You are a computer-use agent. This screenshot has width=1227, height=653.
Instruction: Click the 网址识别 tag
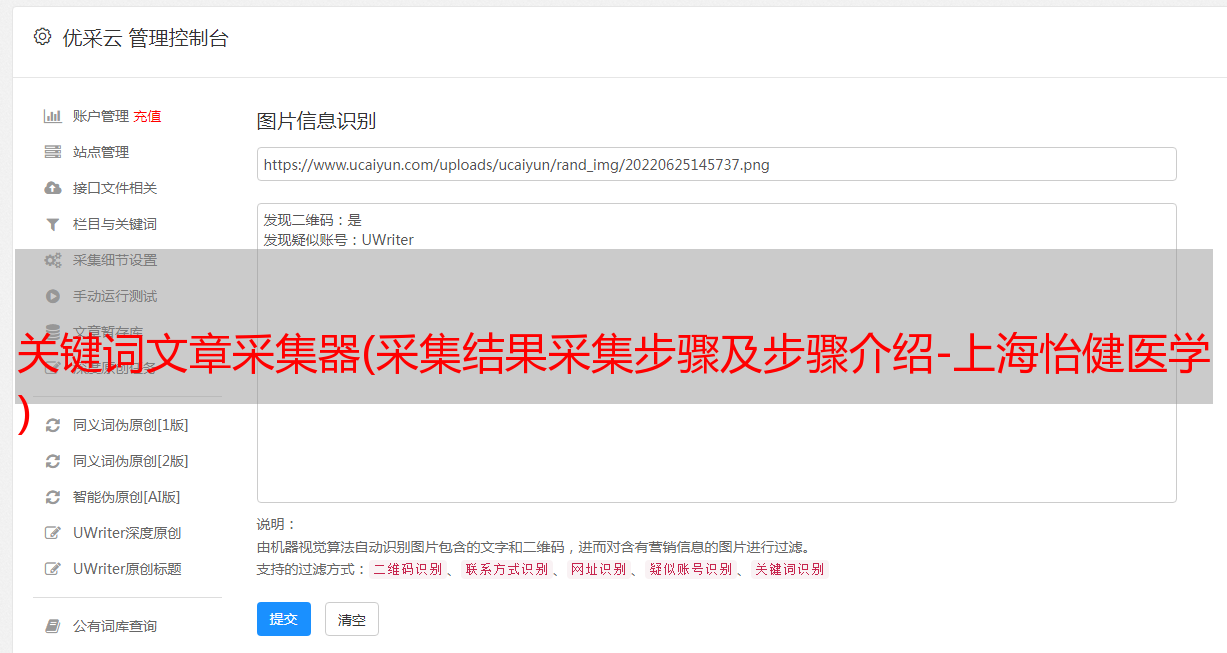click(x=598, y=569)
